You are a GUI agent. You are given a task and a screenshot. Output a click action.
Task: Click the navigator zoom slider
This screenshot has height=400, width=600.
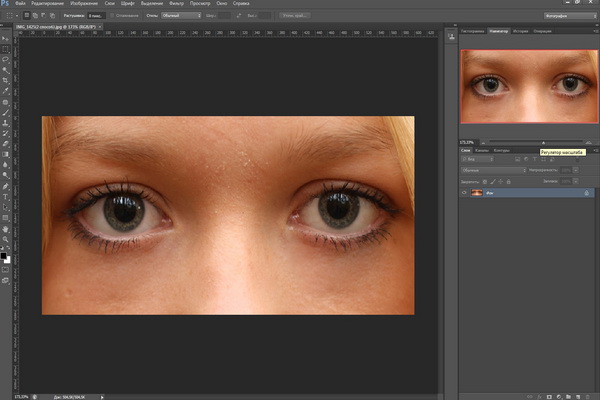coord(543,143)
